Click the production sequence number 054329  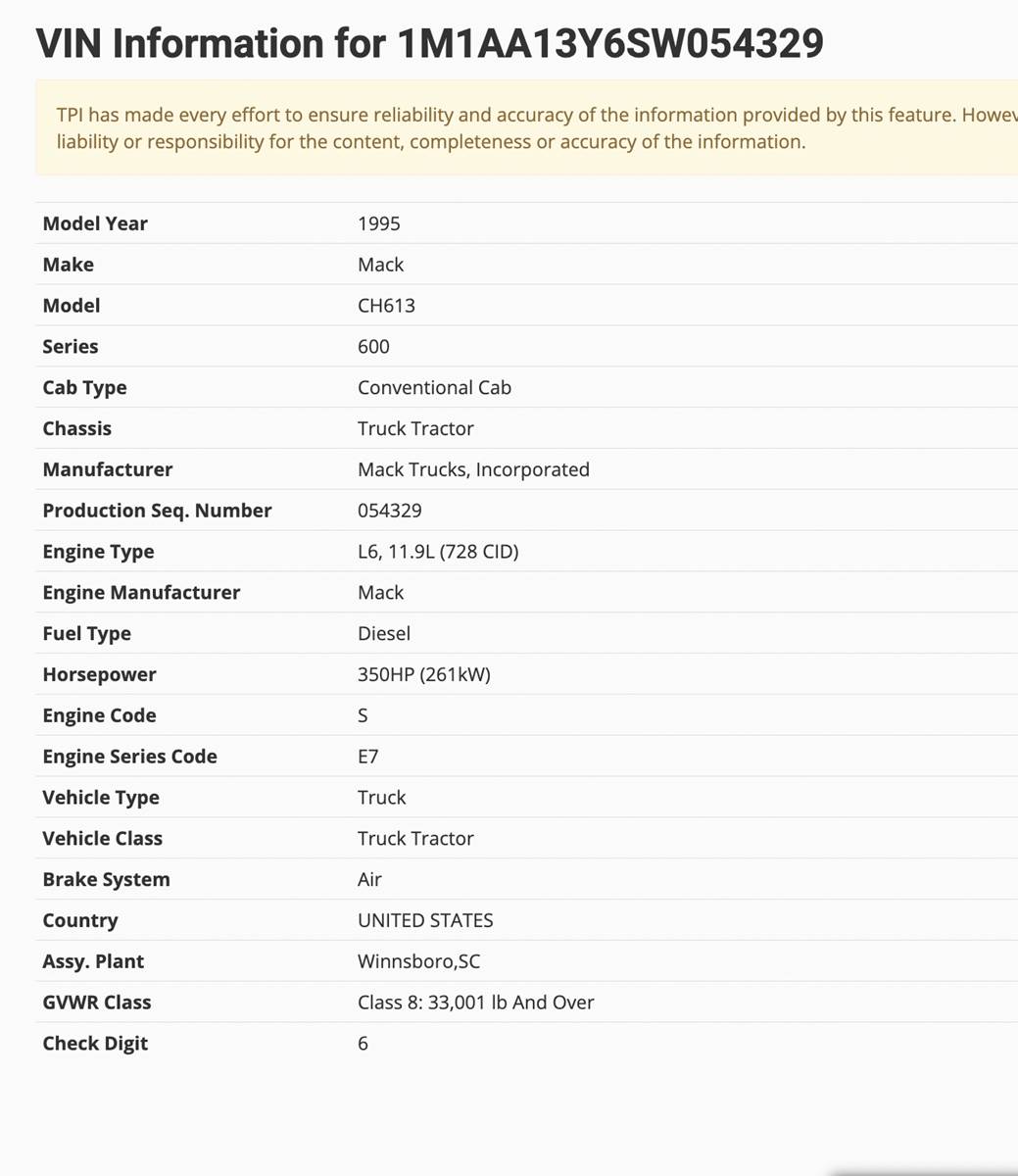390,511
